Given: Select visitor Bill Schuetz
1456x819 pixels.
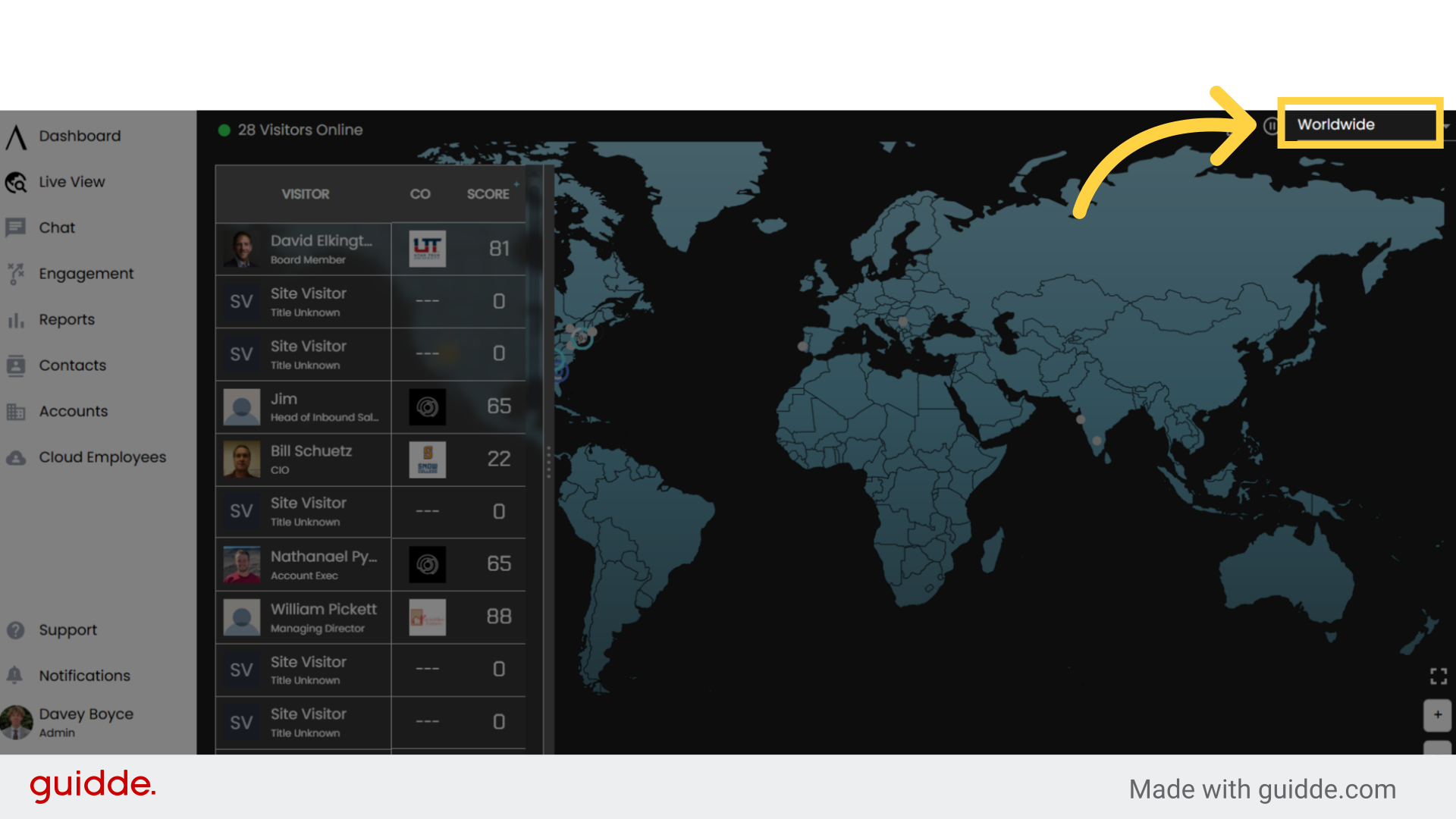Looking at the screenshot, I should [371, 460].
